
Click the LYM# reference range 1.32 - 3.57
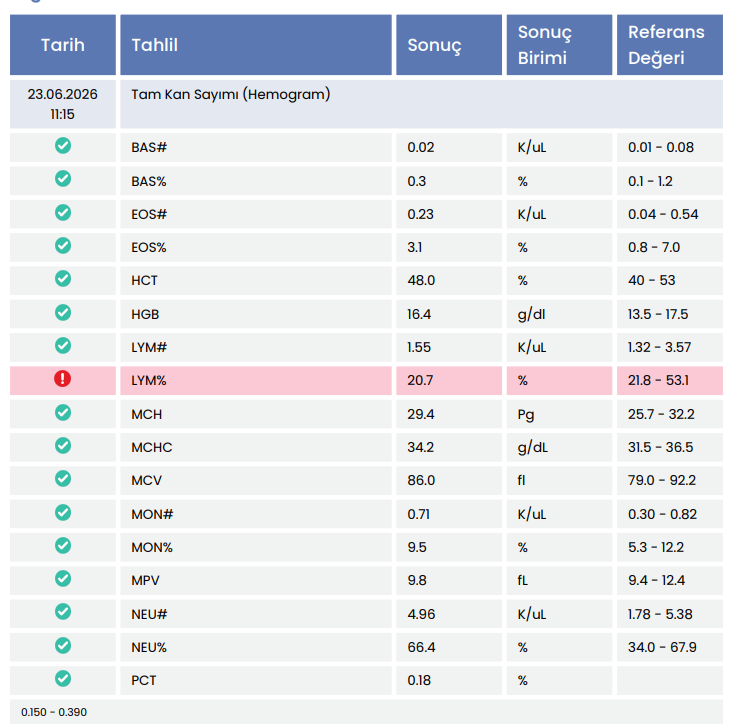[x=659, y=347]
